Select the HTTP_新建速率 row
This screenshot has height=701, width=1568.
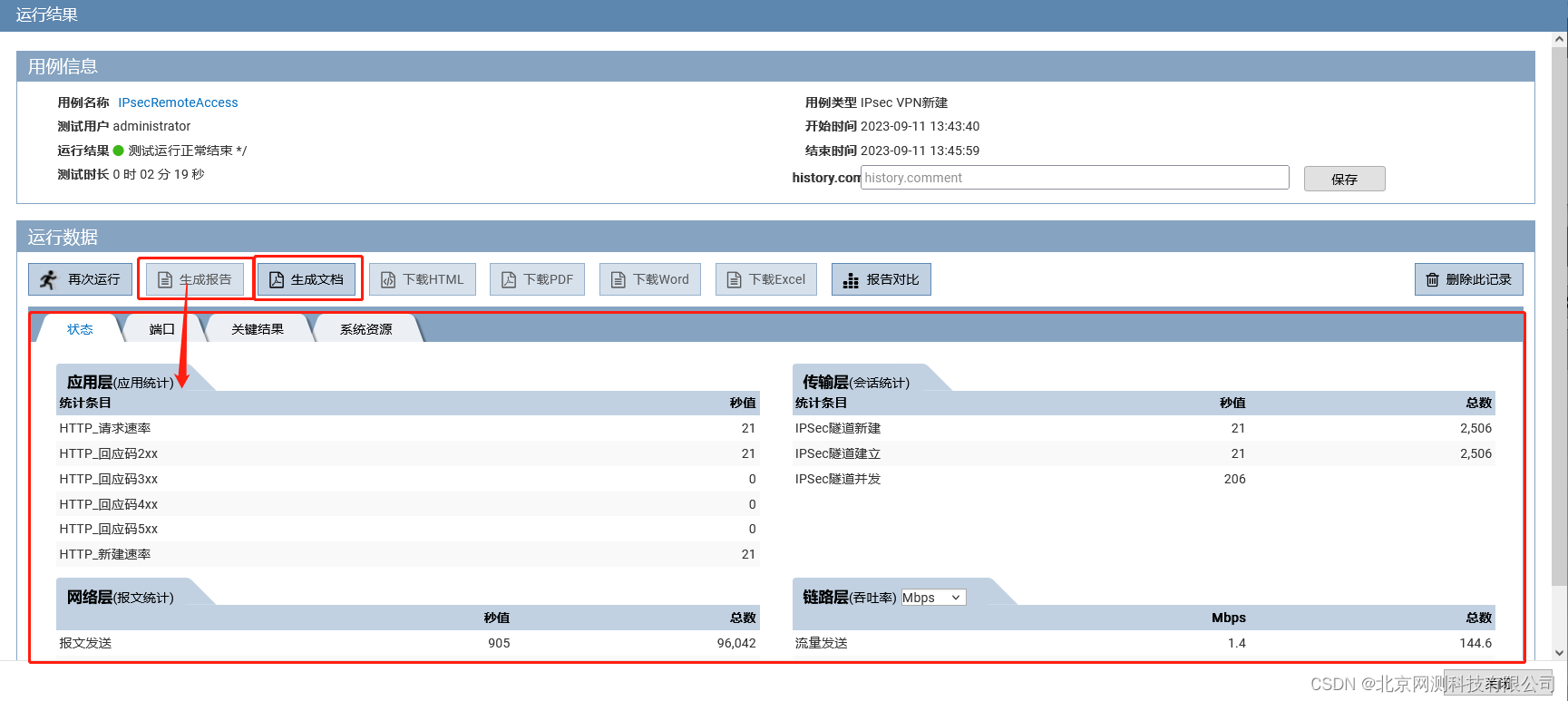(408, 554)
